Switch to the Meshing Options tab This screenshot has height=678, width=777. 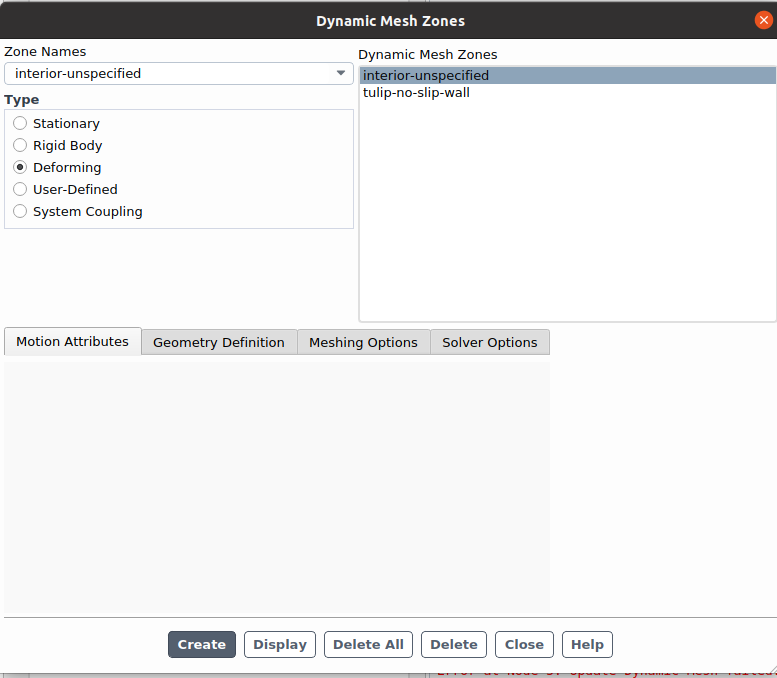(x=363, y=342)
